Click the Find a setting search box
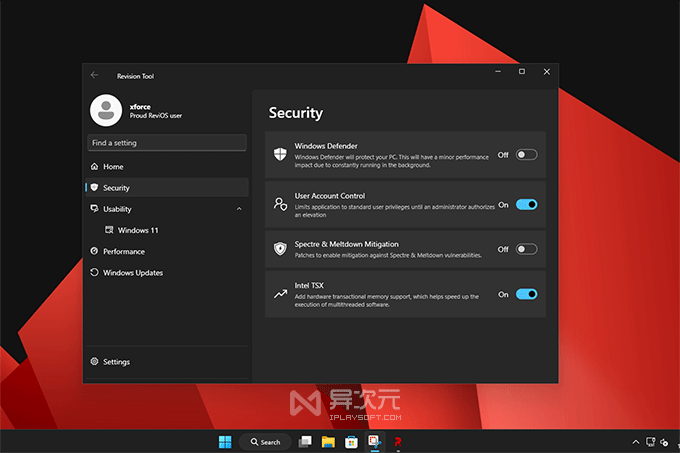Screen dimensions: 680x453 (166, 143)
